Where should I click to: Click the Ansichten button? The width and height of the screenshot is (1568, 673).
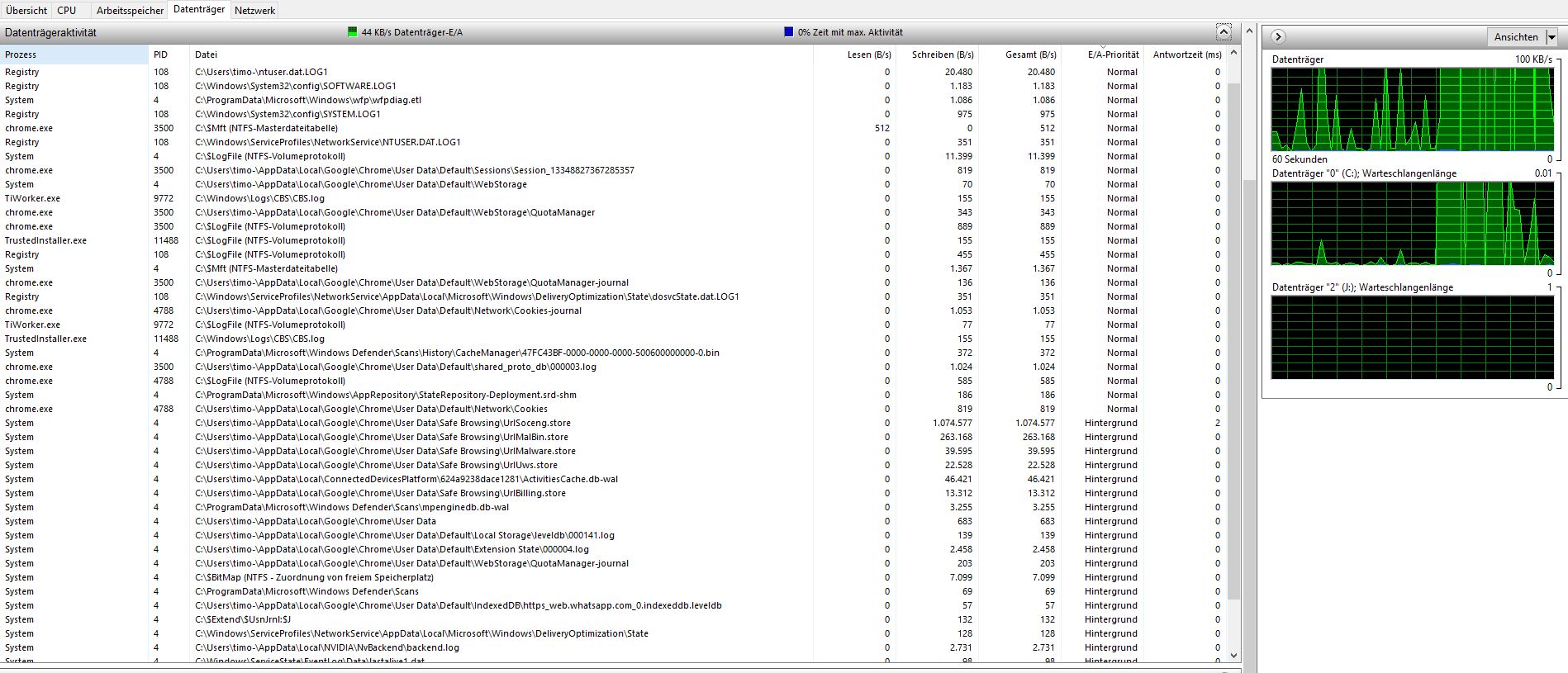[1516, 37]
